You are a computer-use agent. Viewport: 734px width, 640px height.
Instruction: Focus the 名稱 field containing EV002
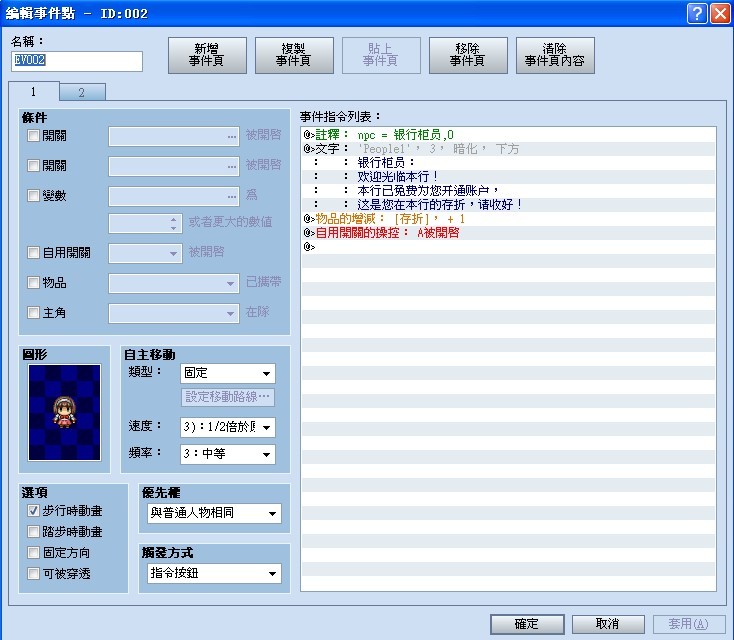(x=77, y=61)
